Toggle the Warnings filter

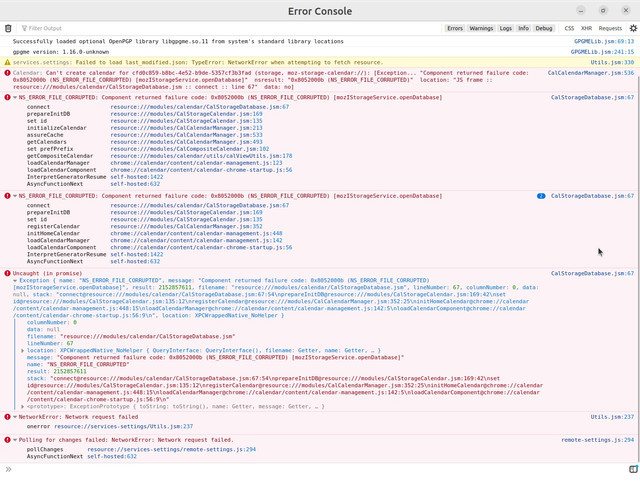[481, 28]
